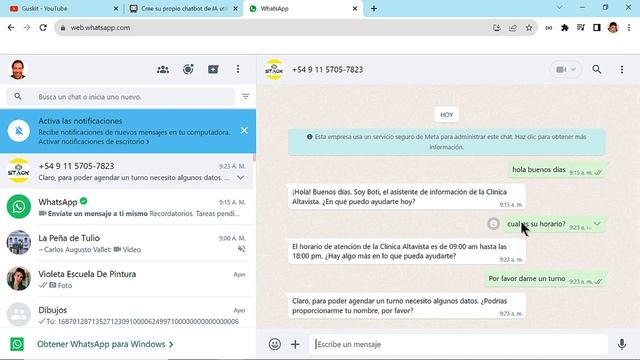640x360 pixels.
Task: Search within this conversation
Action: 597,69
